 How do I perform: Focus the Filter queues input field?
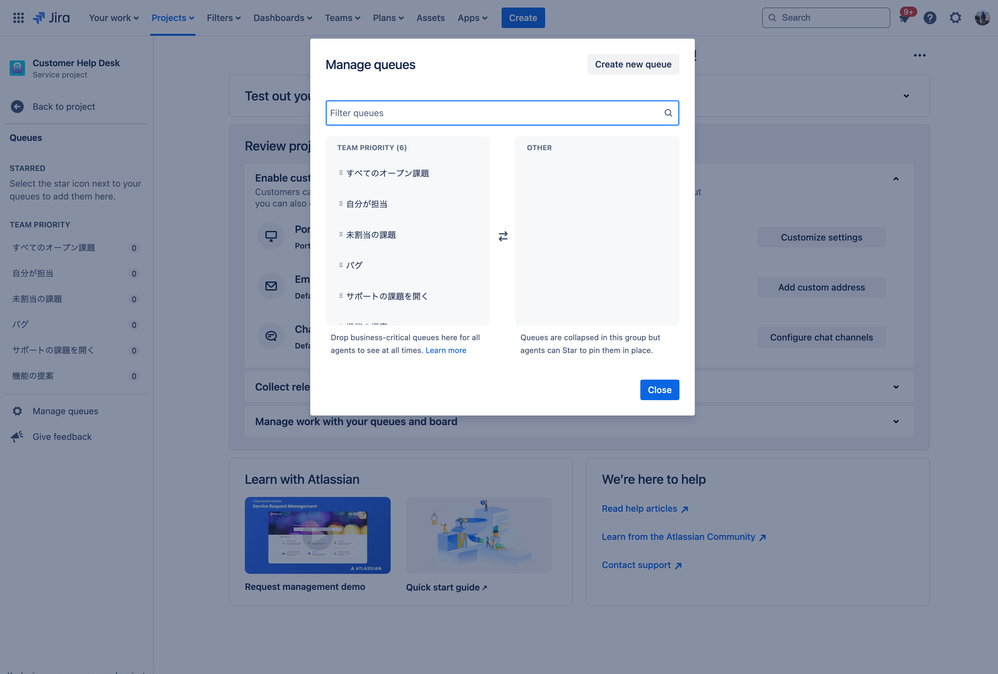click(502, 113)
